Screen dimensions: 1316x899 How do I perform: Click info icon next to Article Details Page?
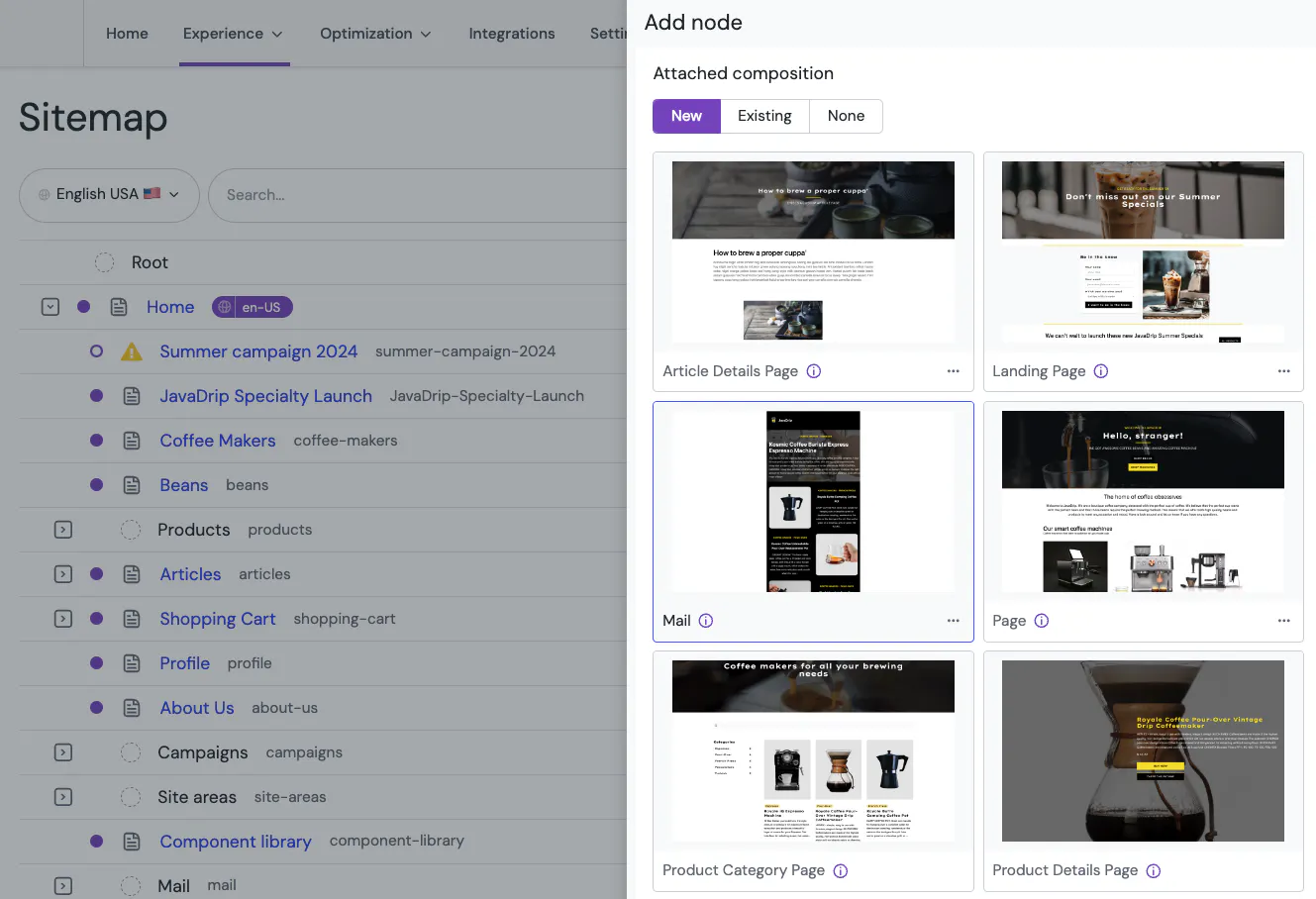(x=814, y=371)
